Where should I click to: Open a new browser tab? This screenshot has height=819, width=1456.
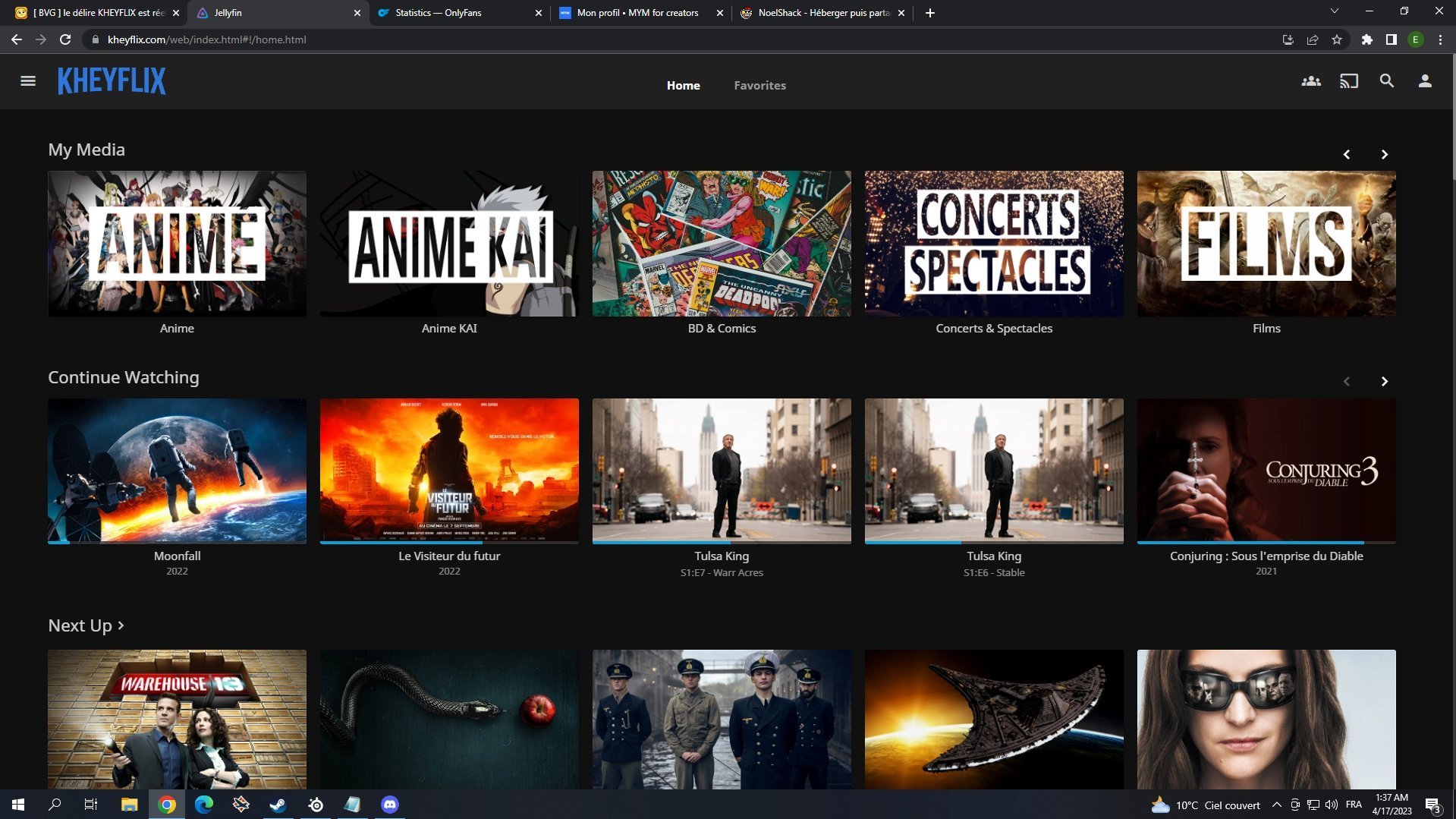point(930,13)
